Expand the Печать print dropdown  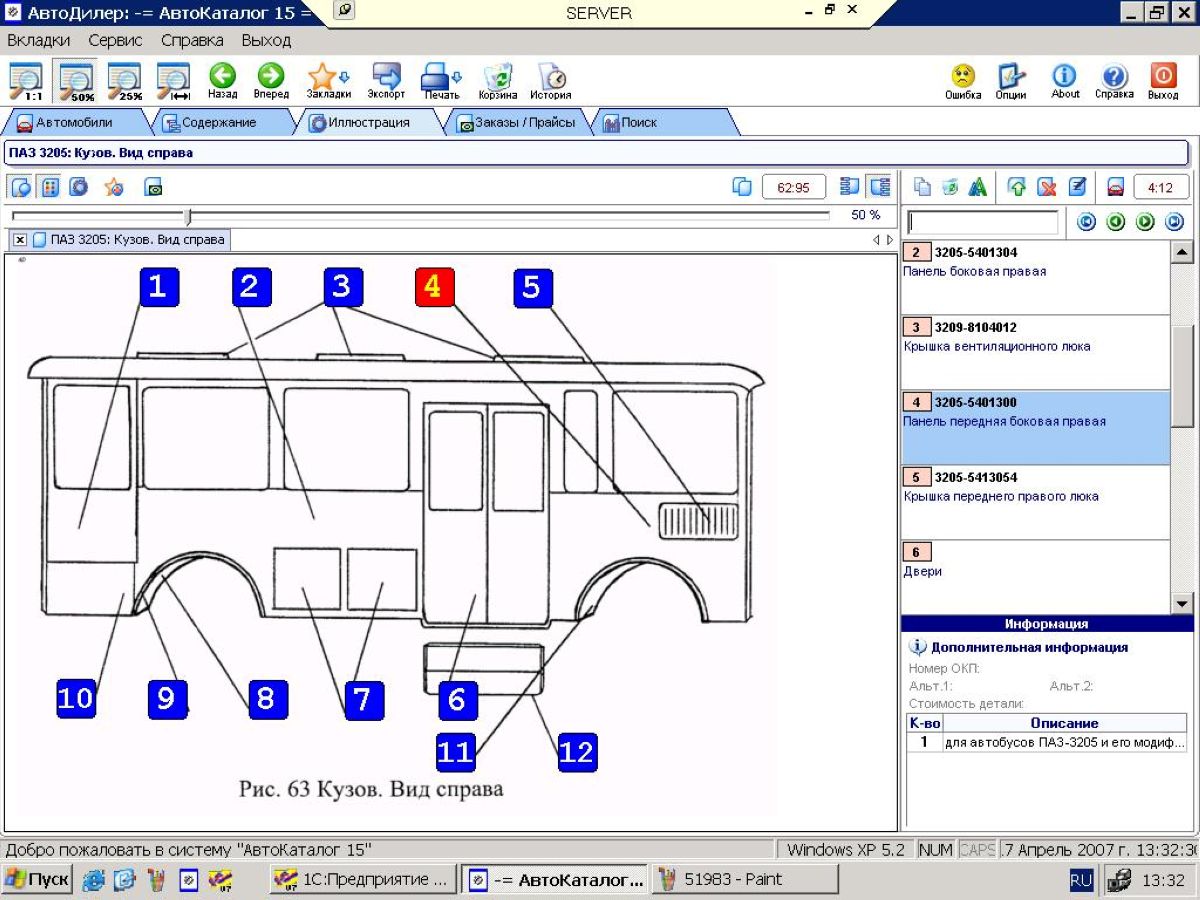point(457,77)
